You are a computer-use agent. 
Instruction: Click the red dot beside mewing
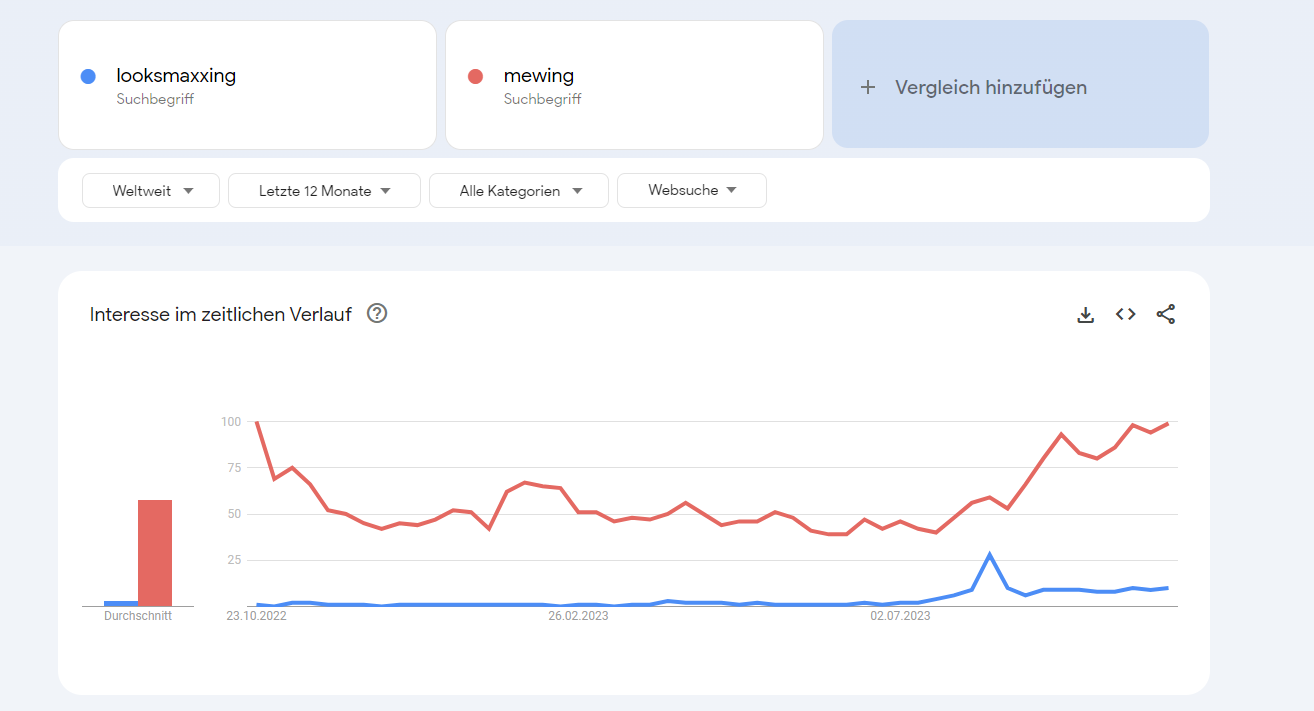click(x=476, y=76)
